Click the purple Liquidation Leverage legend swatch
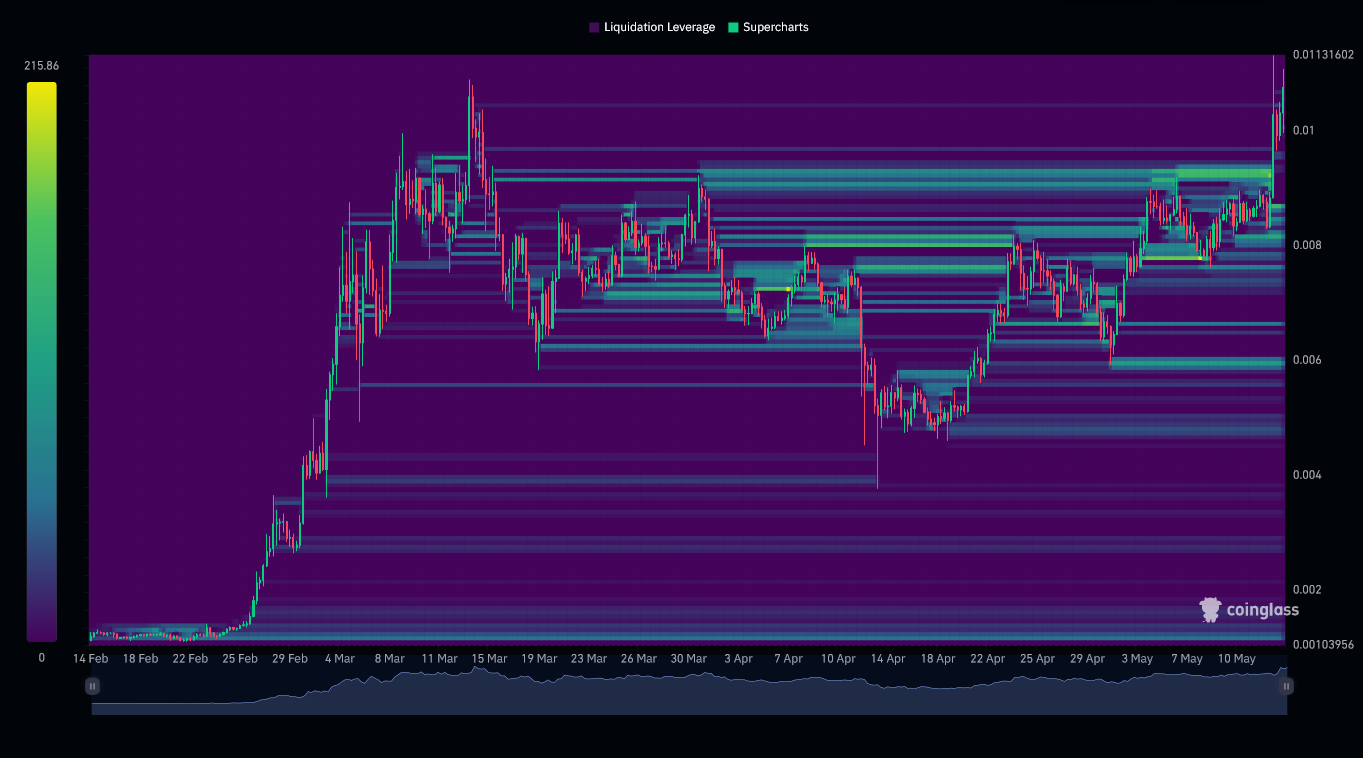 click(x=594, y=28)
